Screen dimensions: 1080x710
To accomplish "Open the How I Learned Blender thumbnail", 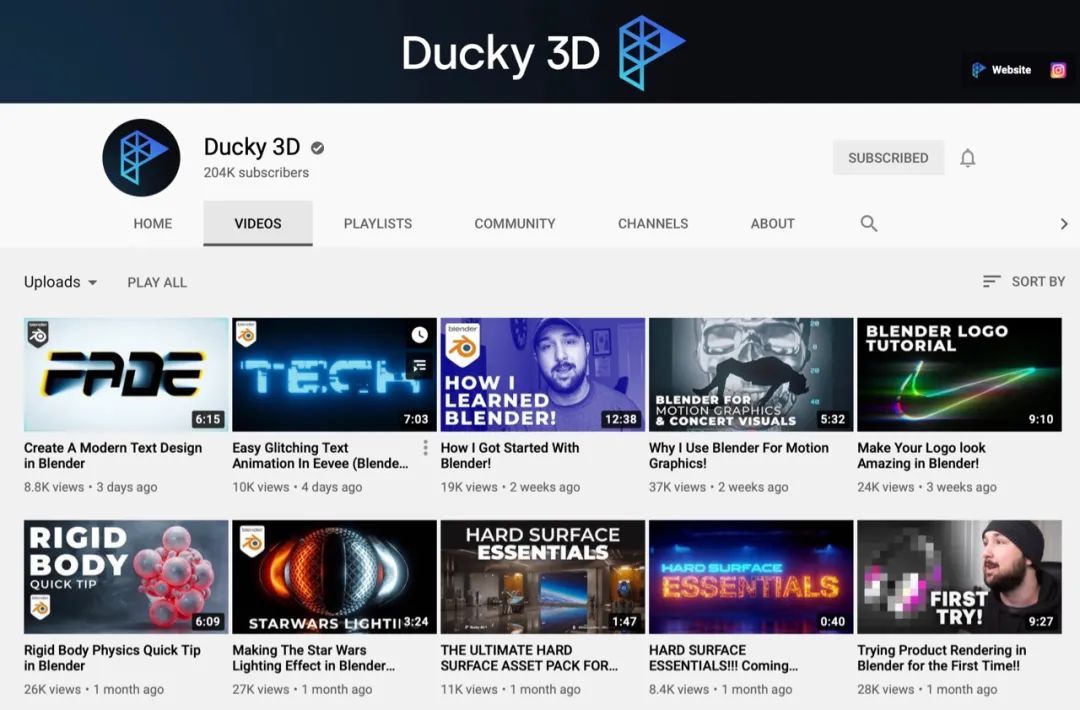I will (x=543, y=375).
